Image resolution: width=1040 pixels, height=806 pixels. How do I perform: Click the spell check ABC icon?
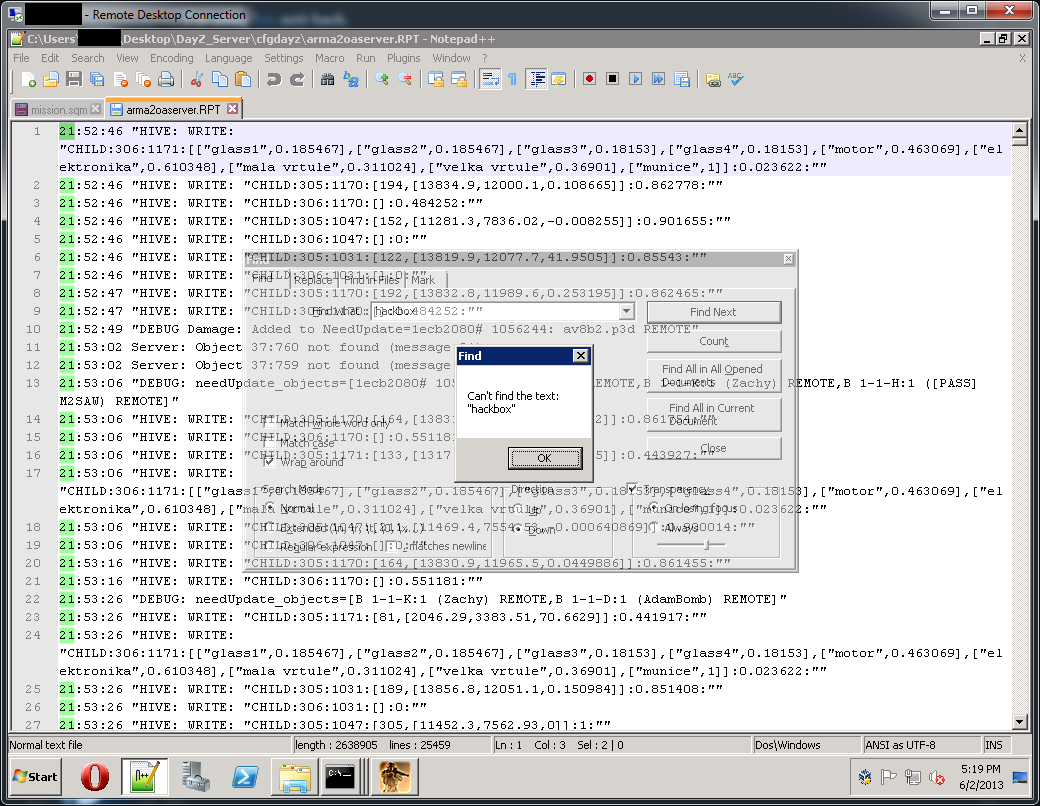(736, 79)
